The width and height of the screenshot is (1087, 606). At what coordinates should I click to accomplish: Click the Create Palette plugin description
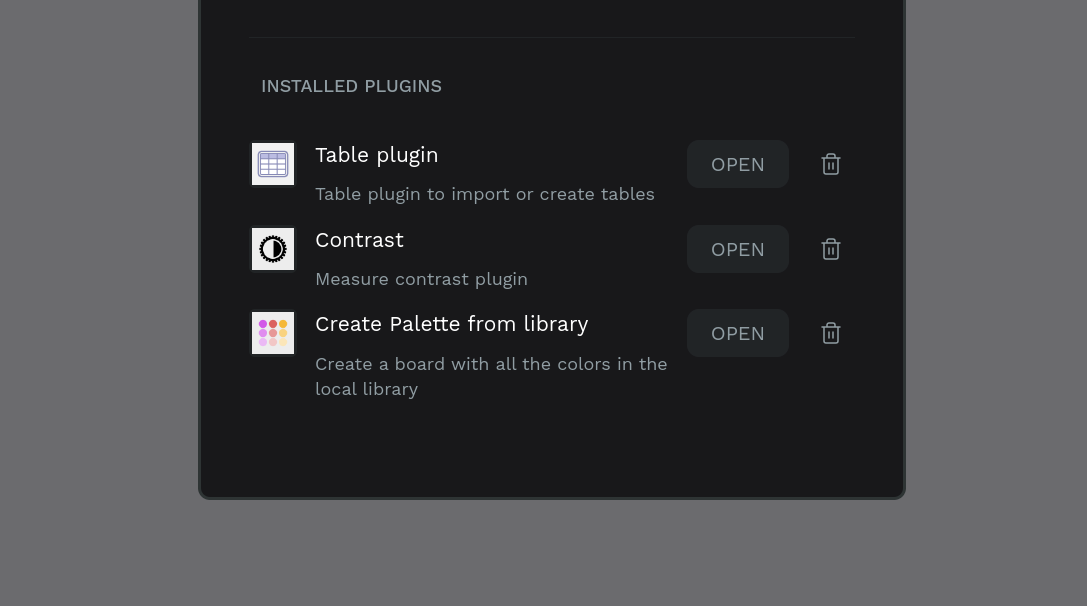(490, 376)
